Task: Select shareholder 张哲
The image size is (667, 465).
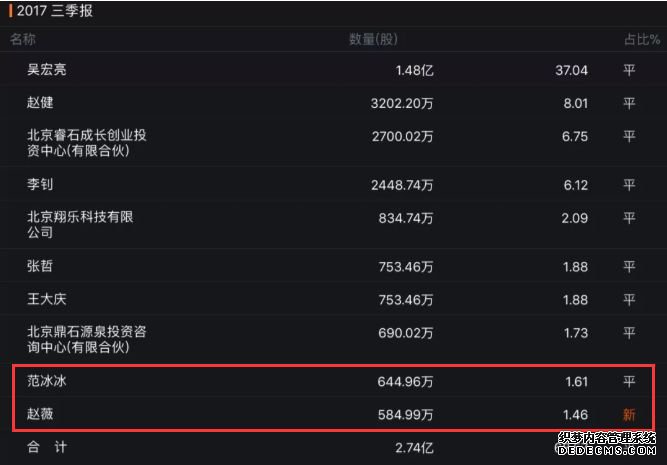Action: (x=41, y=266)
